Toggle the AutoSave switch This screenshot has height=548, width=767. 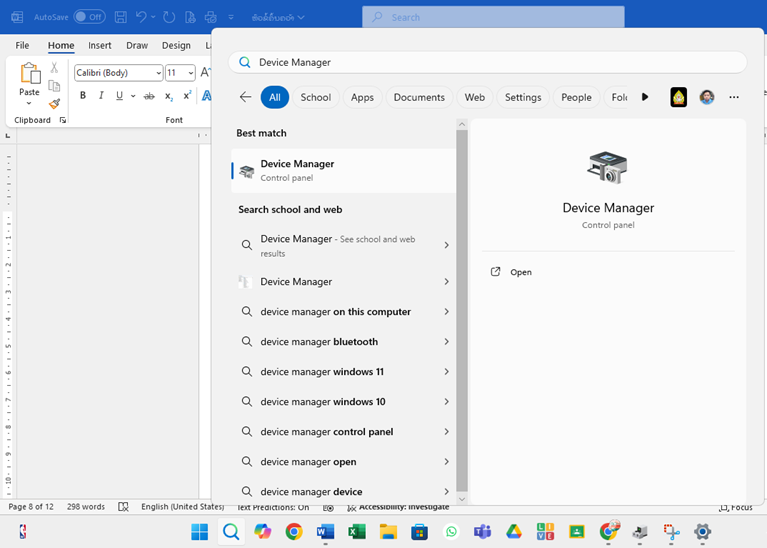tap(89, 17)
